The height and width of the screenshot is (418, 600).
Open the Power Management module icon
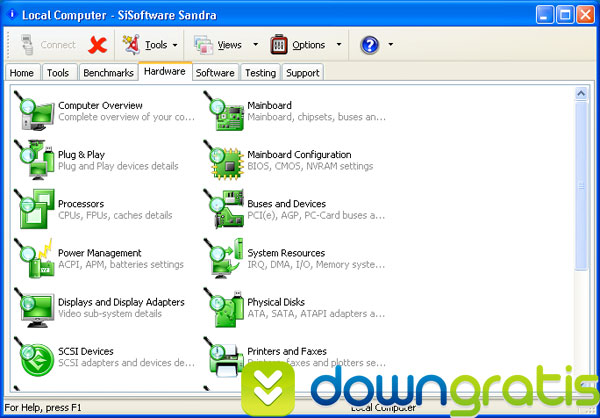(x=34, y=259)
